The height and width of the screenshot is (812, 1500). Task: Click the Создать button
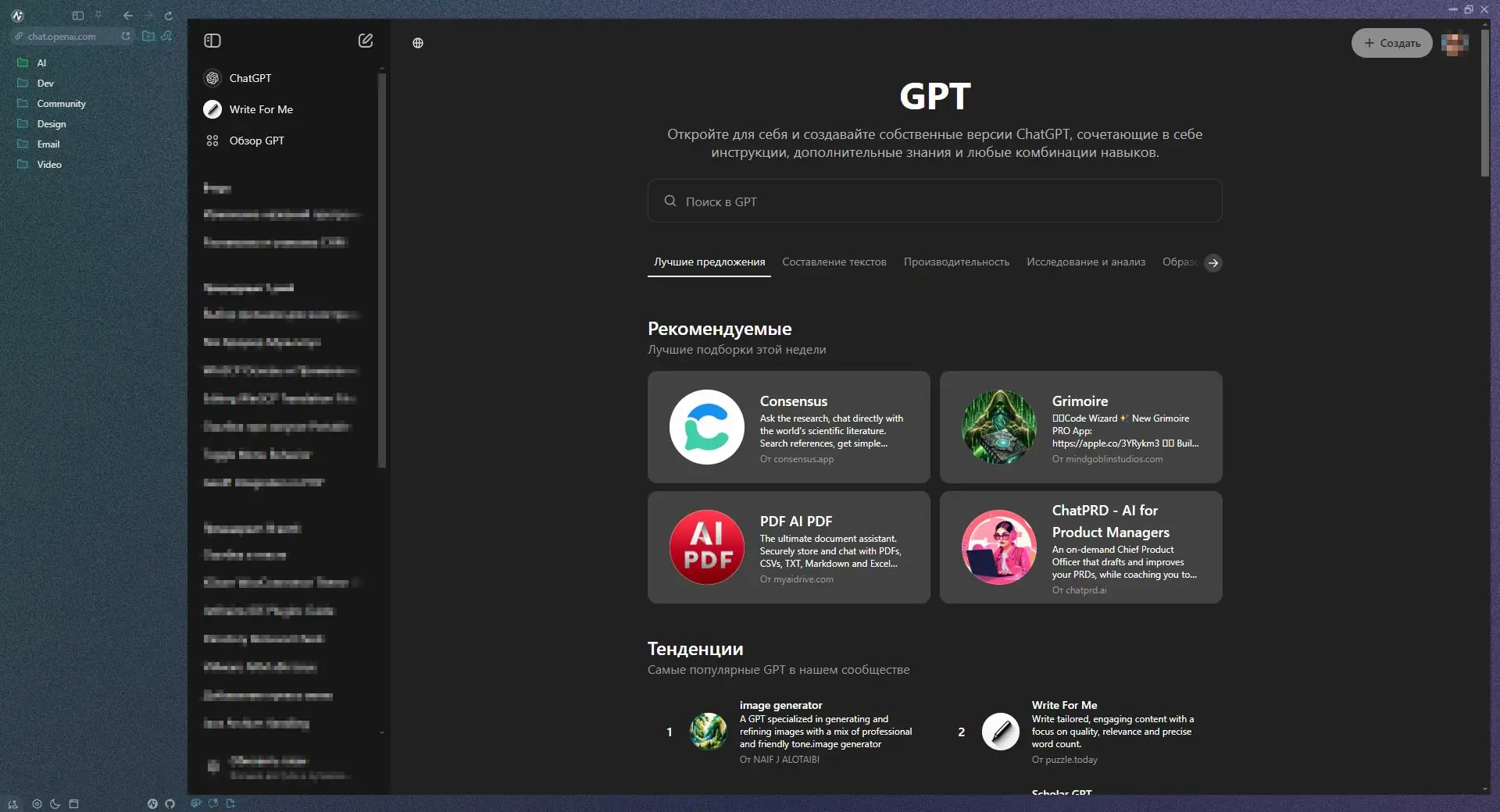pyautogui.click(x=1391, y=43)
